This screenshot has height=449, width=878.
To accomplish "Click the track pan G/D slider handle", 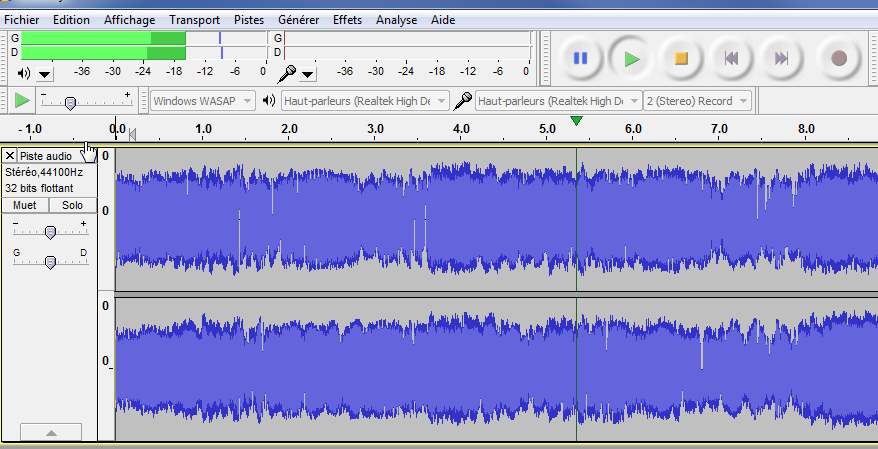I will click(50, 262).
